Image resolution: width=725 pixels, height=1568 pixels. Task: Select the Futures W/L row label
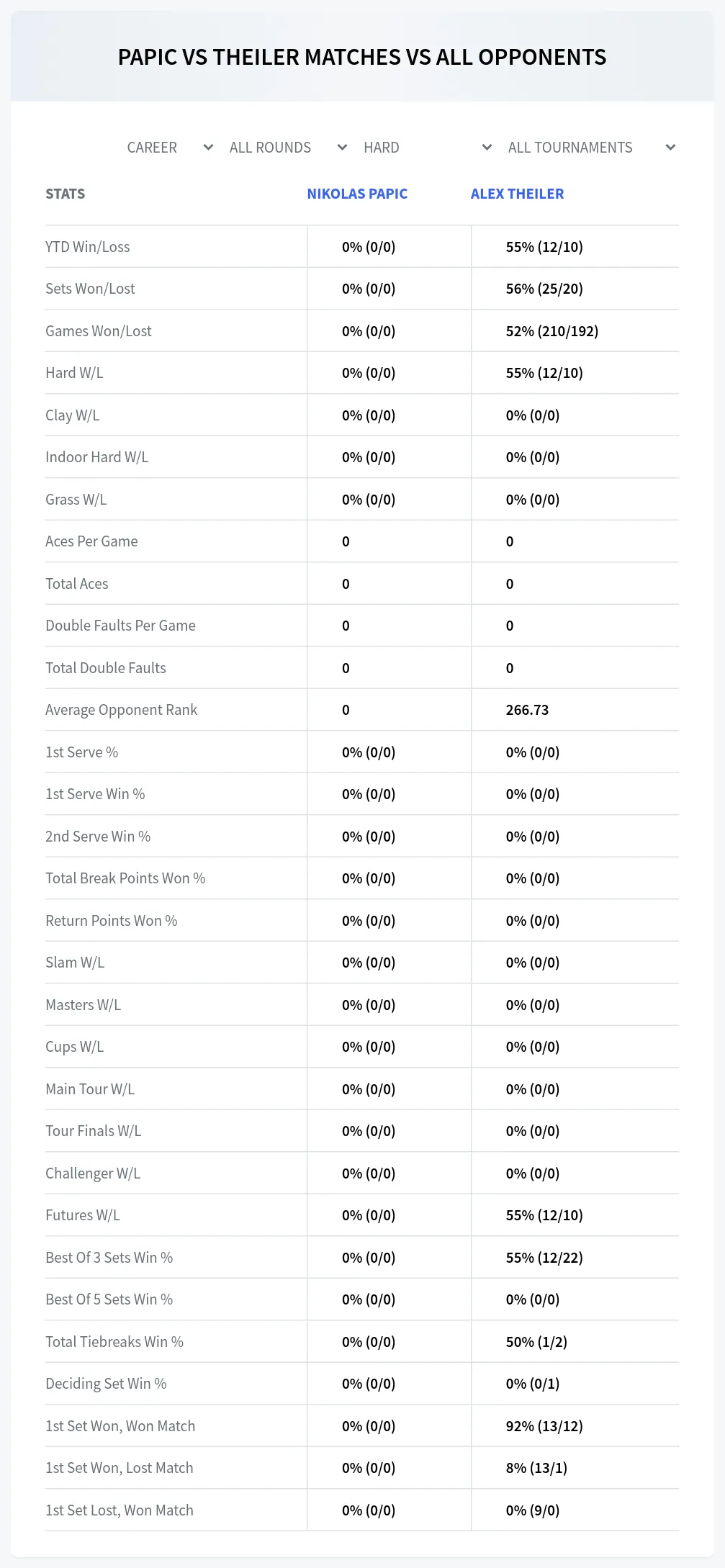point(83,1215)
